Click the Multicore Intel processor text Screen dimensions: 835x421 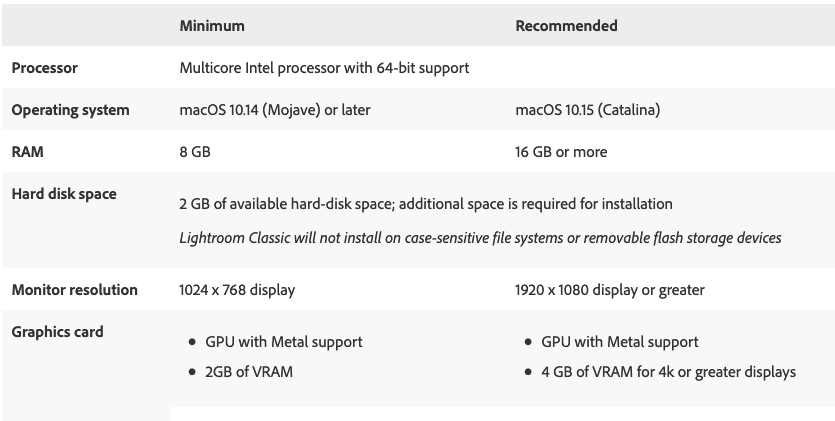click(x=324, y=68)
